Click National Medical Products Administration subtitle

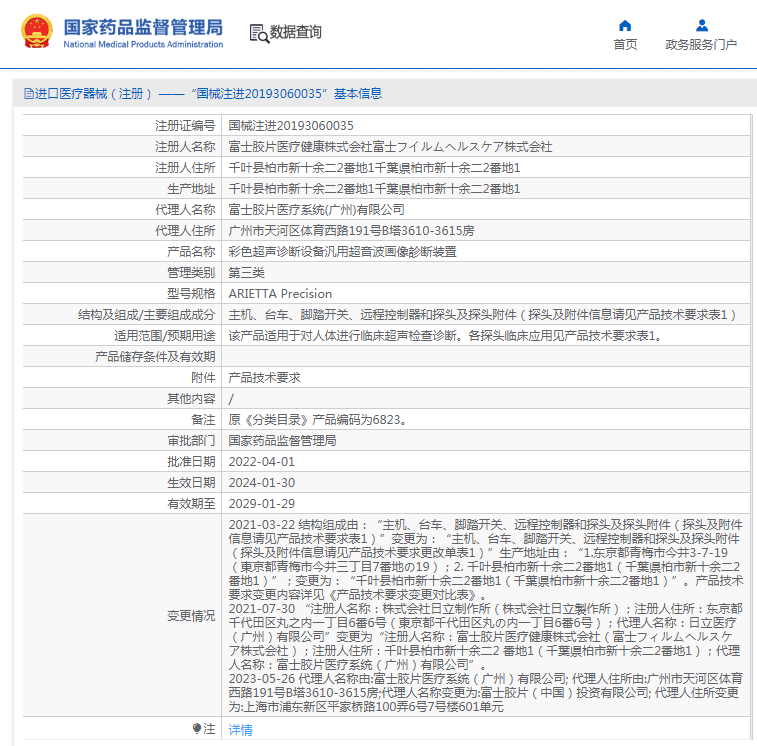143,44
